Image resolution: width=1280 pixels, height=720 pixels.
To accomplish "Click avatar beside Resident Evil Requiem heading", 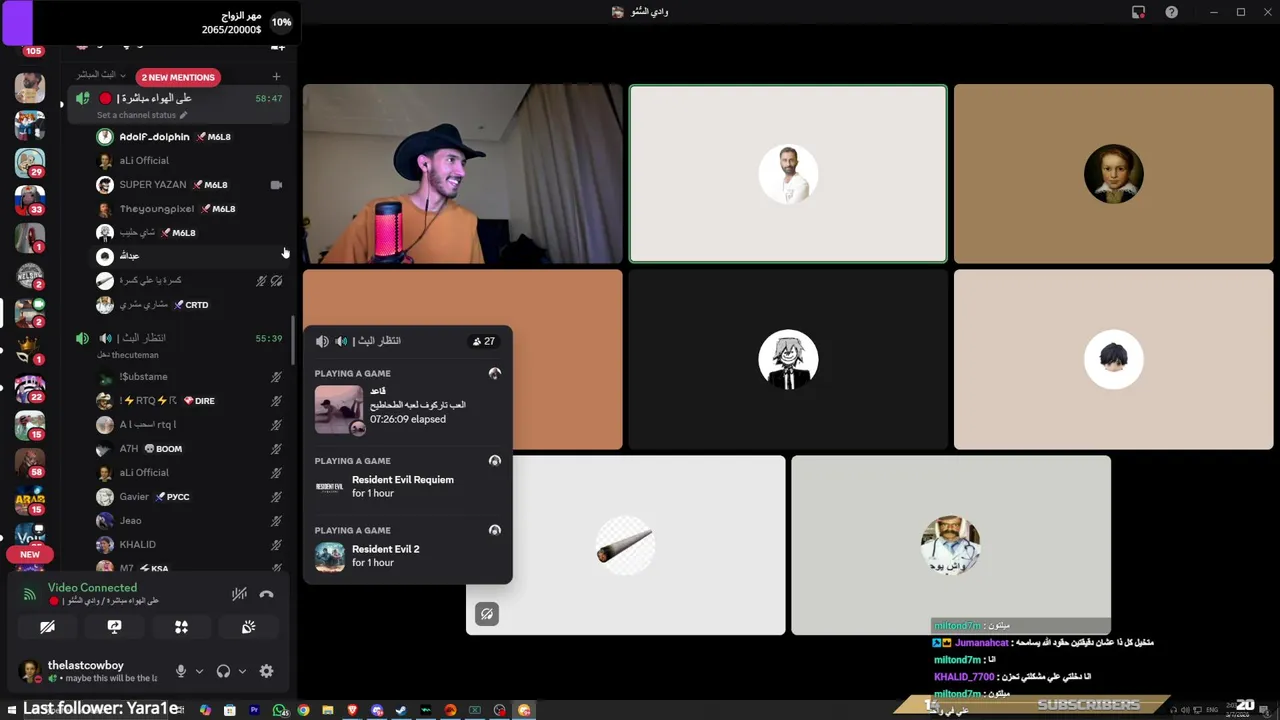I will coord(494,461).
